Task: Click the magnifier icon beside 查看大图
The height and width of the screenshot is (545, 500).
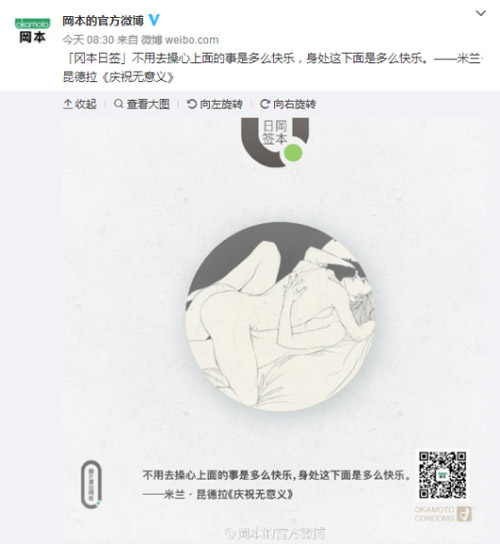Action: click(x=118, y=104)
